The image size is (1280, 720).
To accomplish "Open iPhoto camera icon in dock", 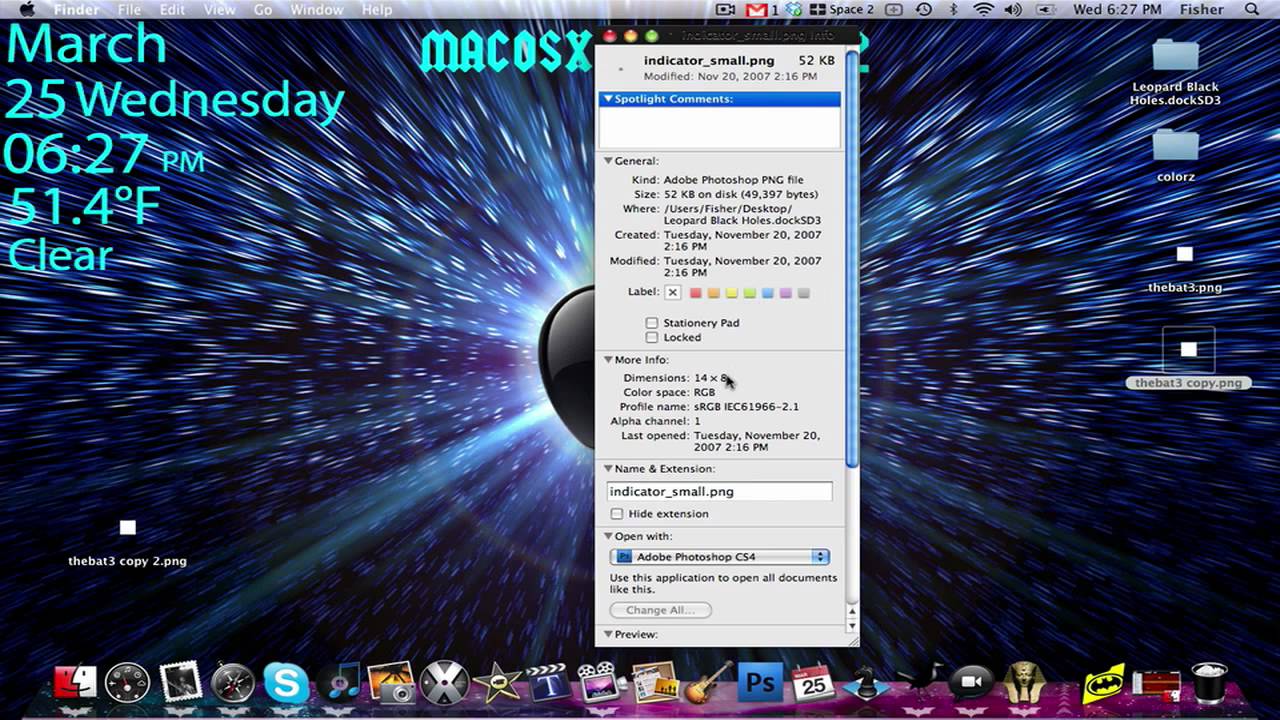I will (391, 683).
